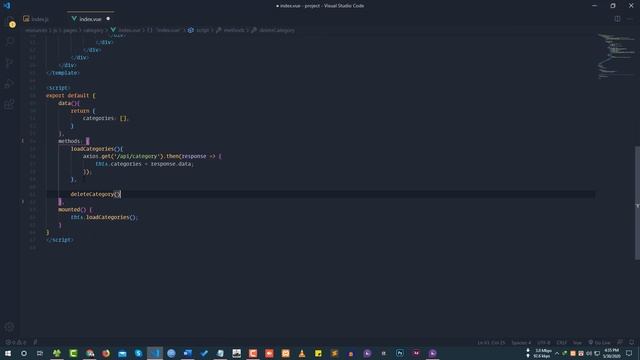The width and height of the screenshot is (640, 360).
Task: Click the closing '</script>' tag
Action: (60, 240)
